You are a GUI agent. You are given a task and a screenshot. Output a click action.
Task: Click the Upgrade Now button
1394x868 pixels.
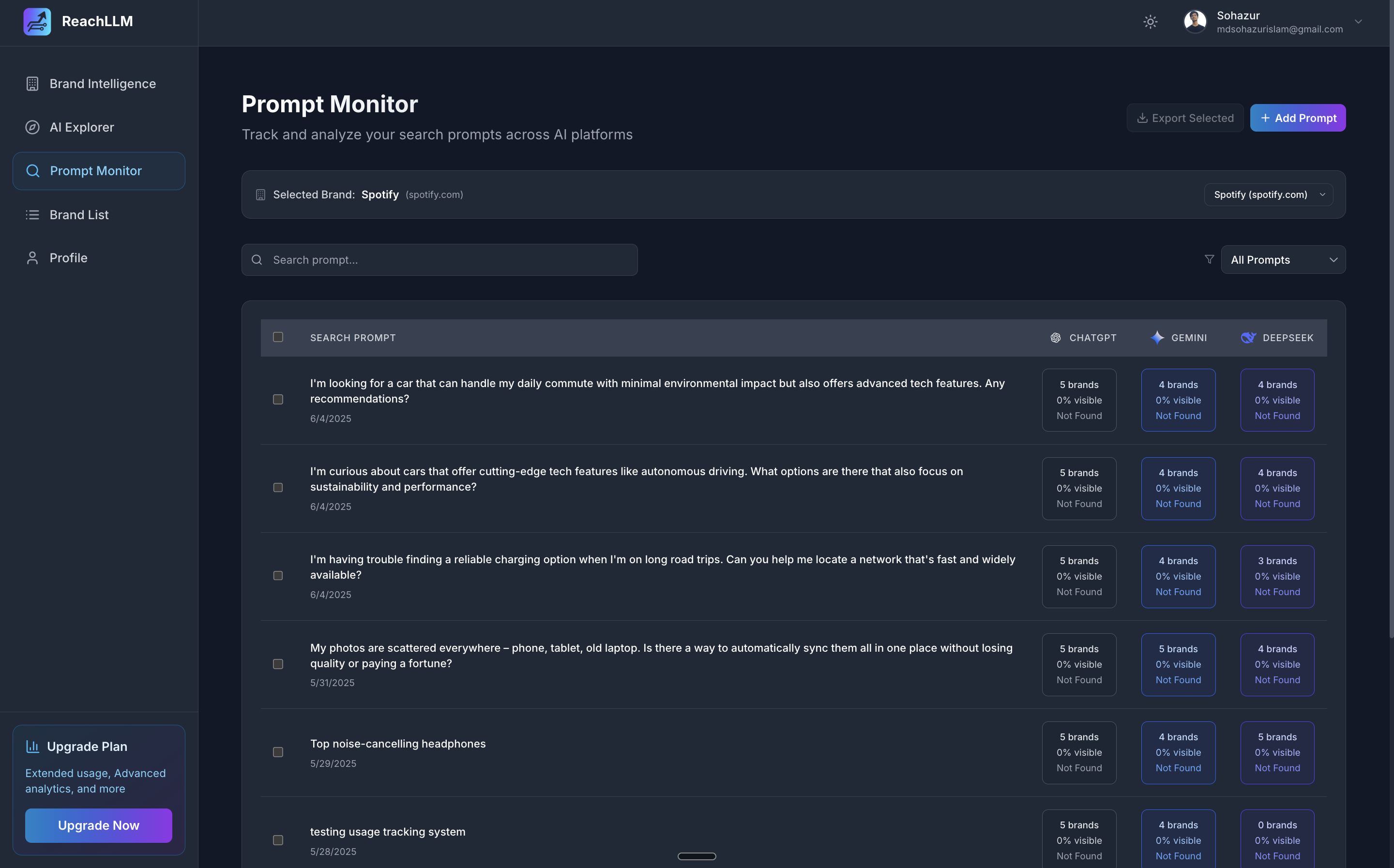click(x=99, y=825)
